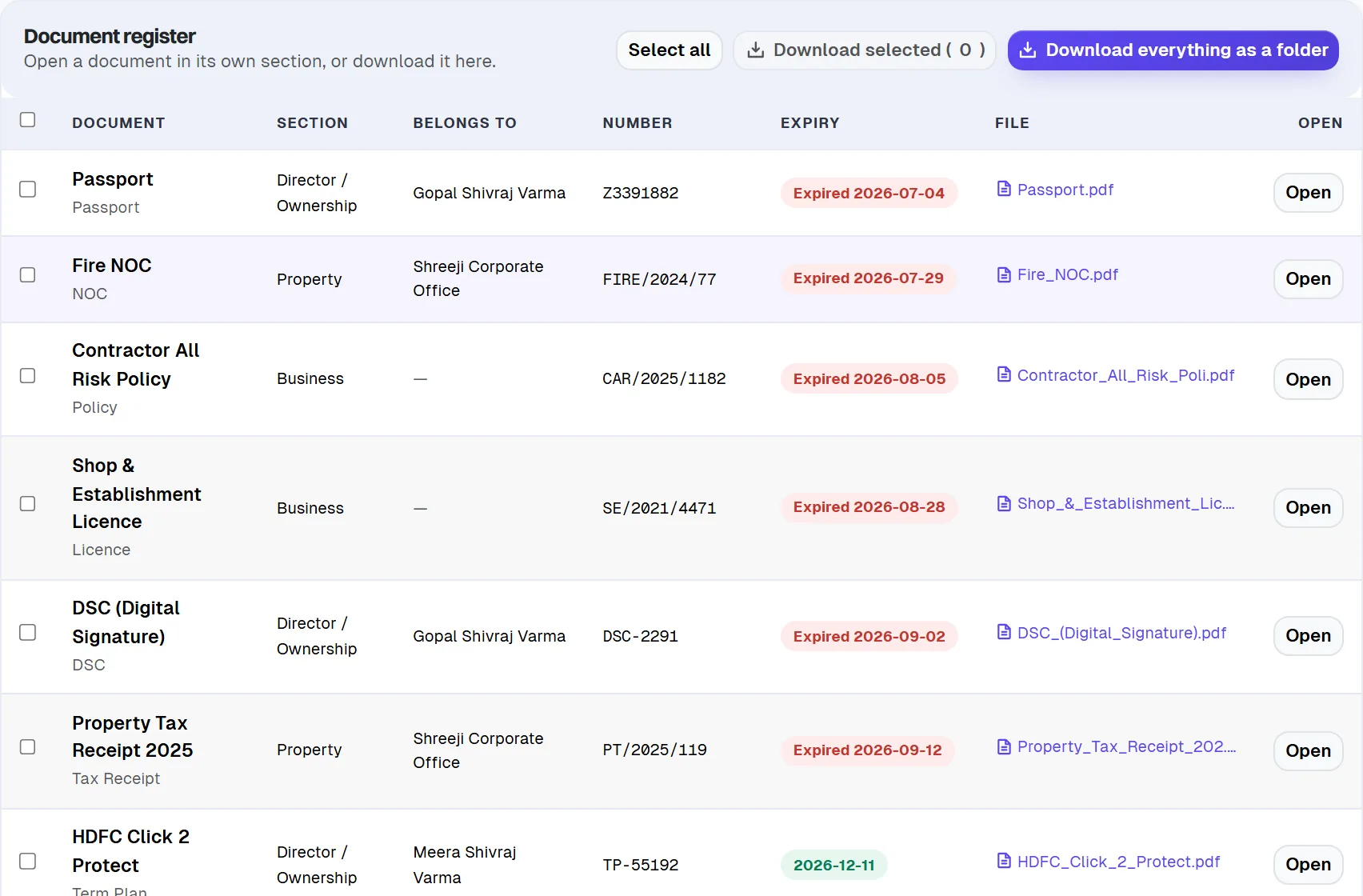Click Meera Shivraj Varma cell
This screenshot has height=896, width=1363.
click(465, 865)
